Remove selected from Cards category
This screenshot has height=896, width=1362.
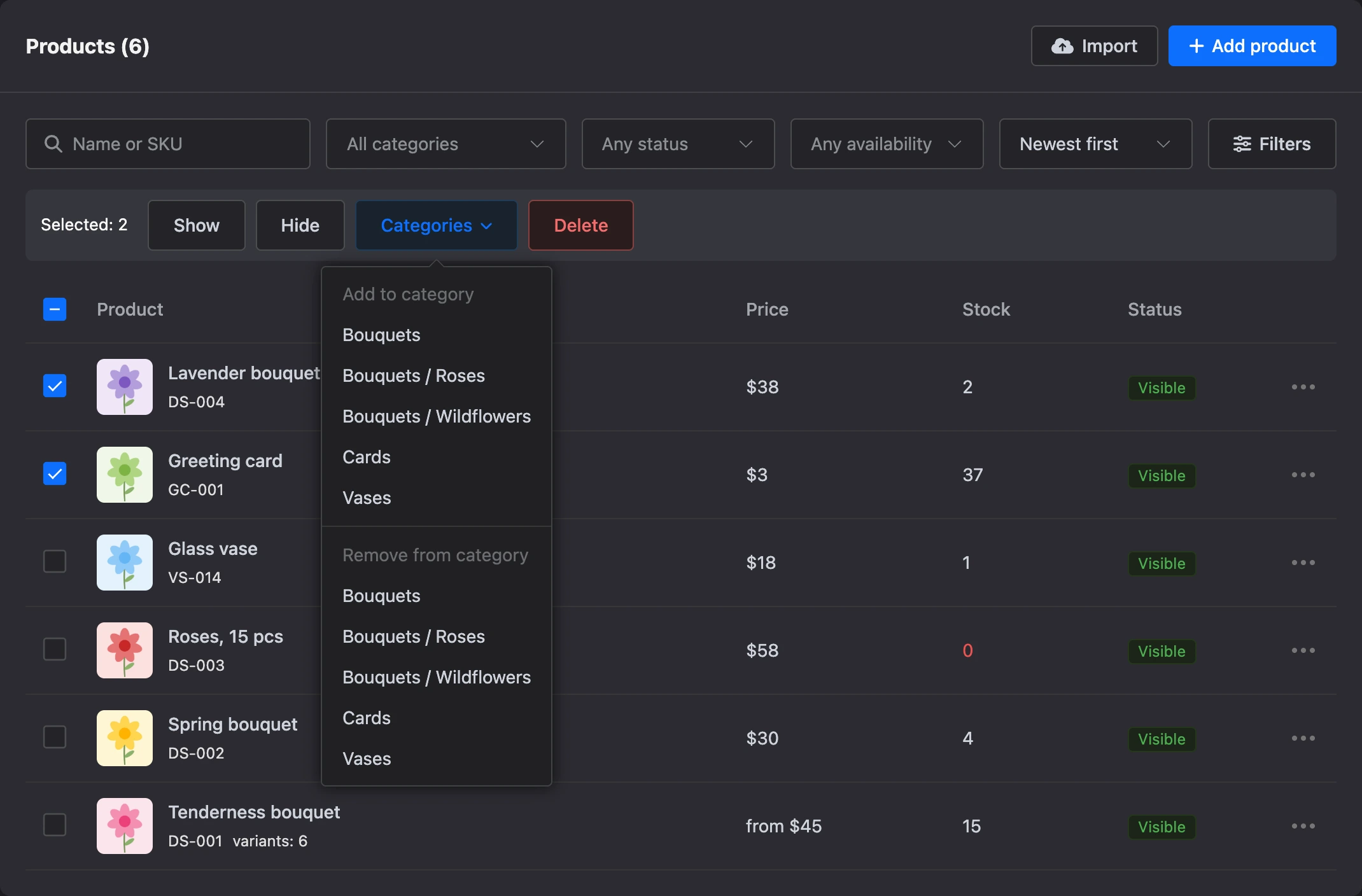[437, 718]
